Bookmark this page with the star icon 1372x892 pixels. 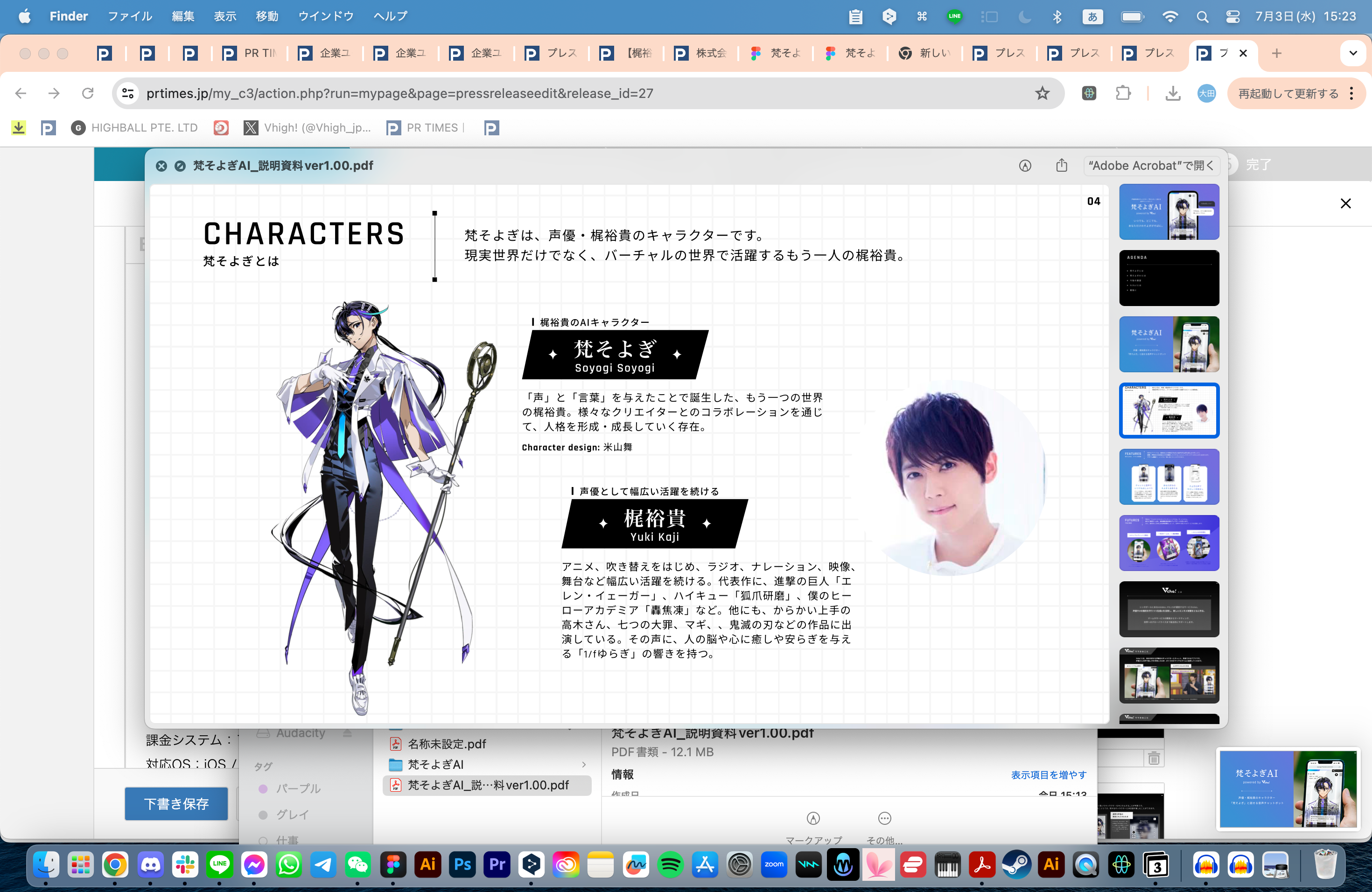click(1042, 93)
